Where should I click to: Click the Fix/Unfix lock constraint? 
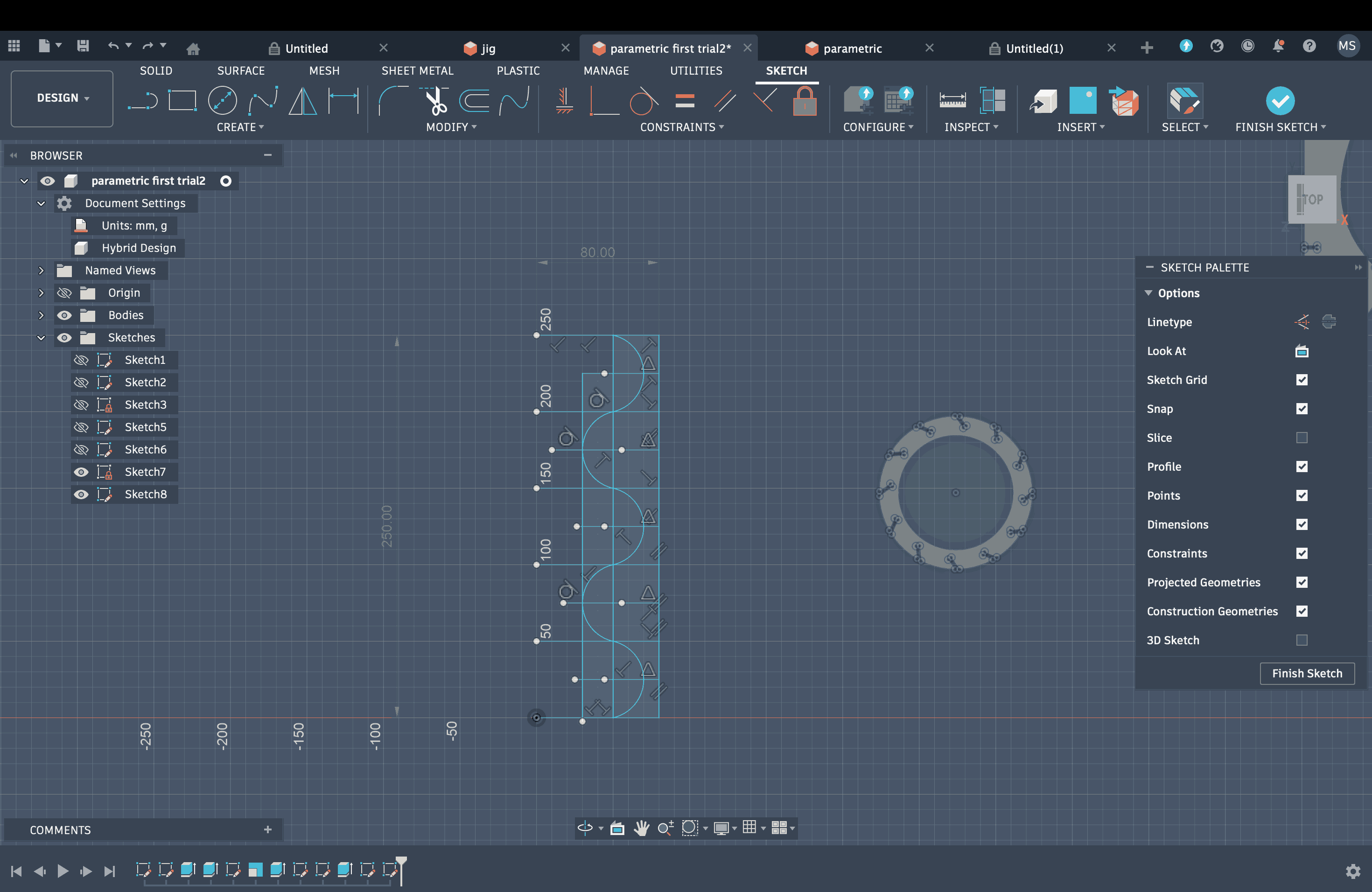[x=805, y=101]
